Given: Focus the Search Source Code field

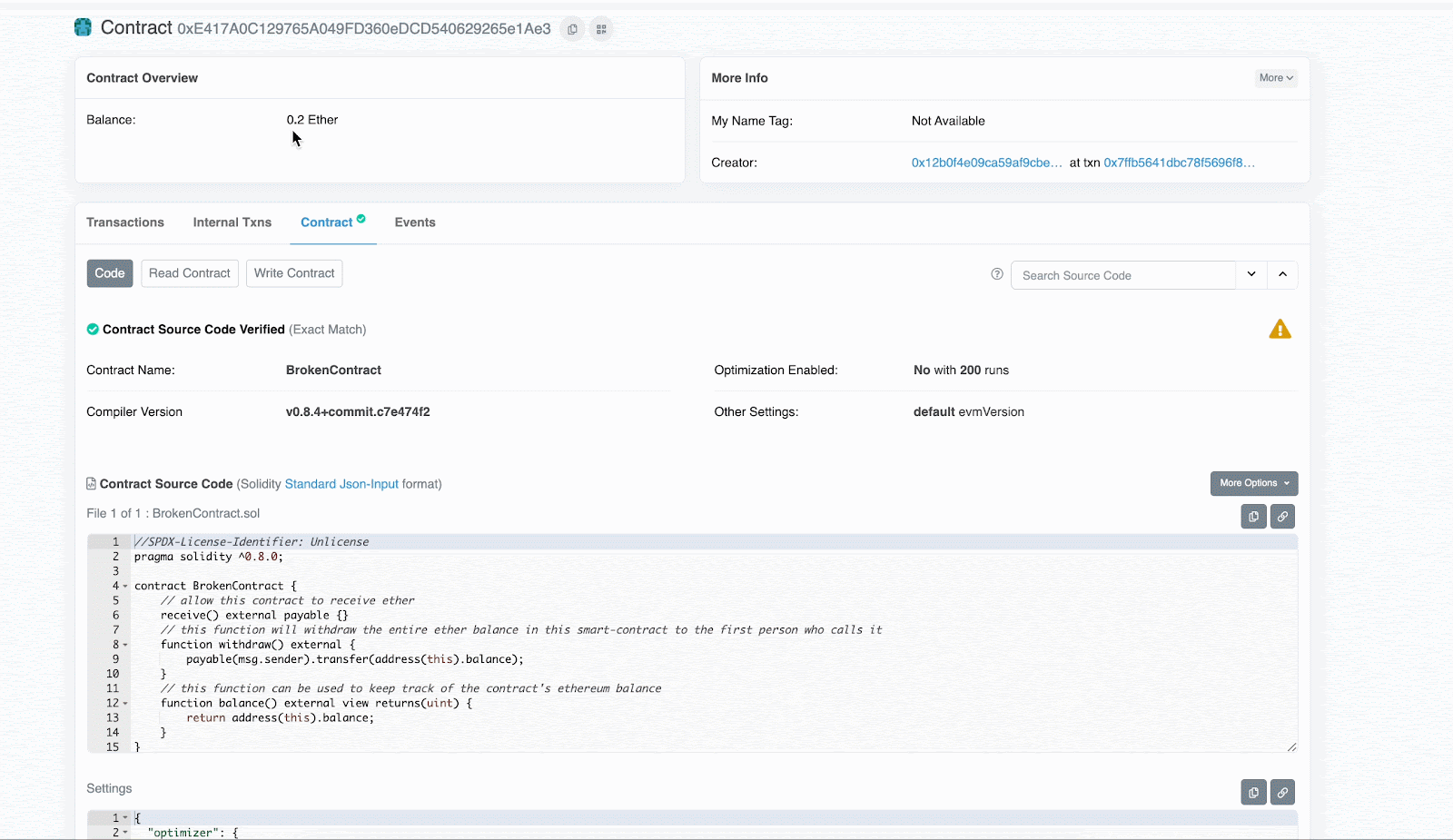Looking at the screenshot, I should [x=1122, y=275].
